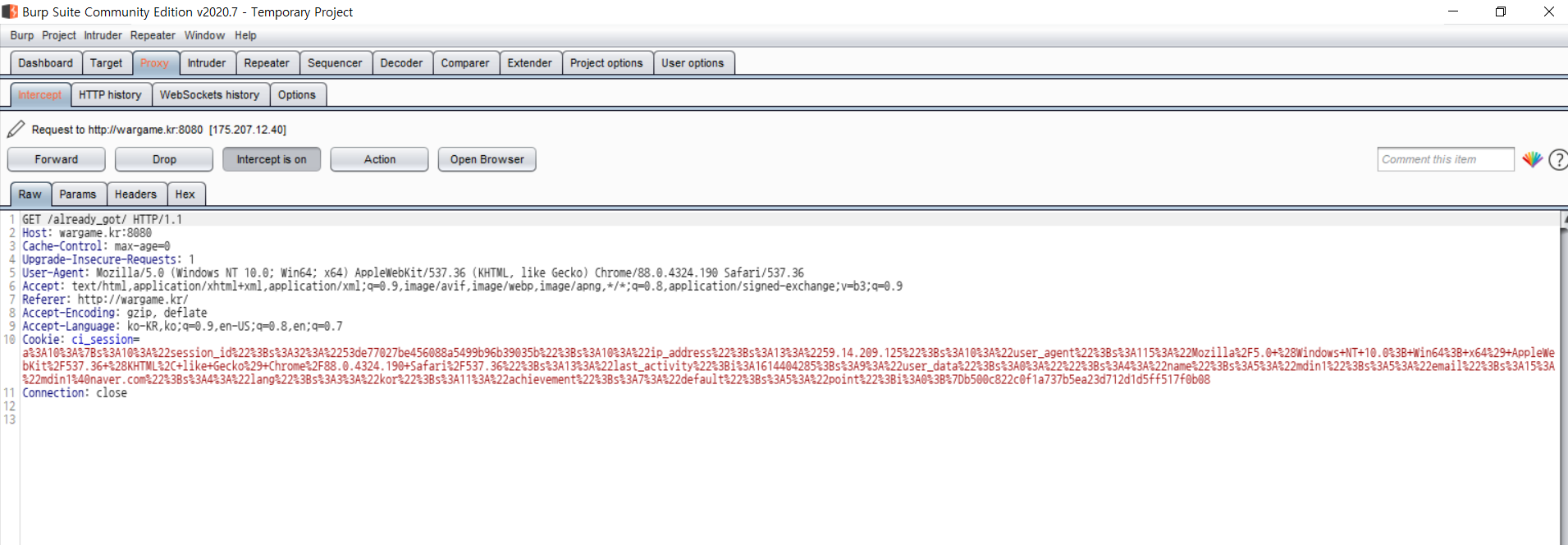Click the Host: wargame.kr:8080 header line
Viewport: 1568px width, 545px height.
tap(87, 233)
